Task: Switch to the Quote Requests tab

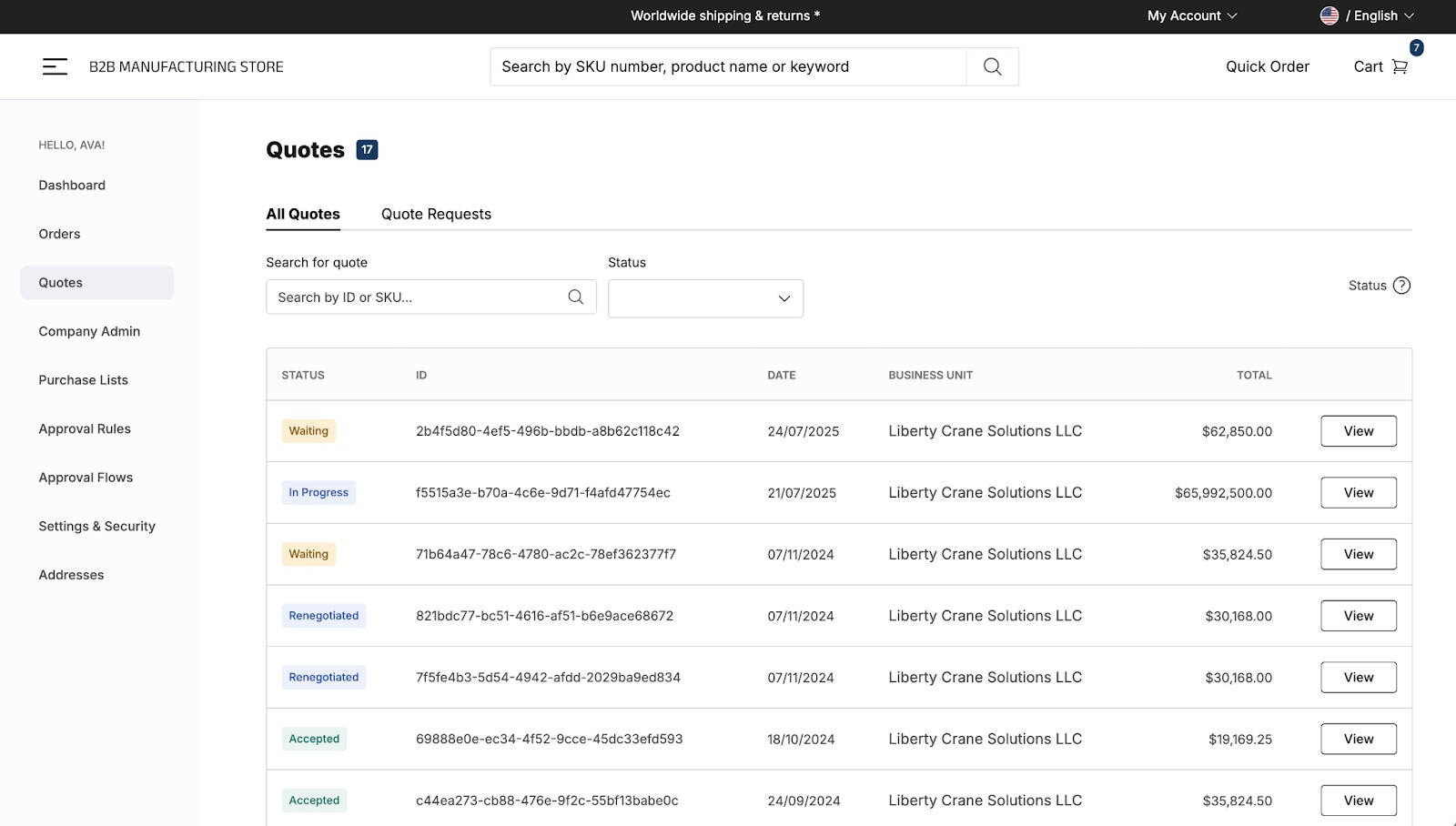Action: coord(436,214)
